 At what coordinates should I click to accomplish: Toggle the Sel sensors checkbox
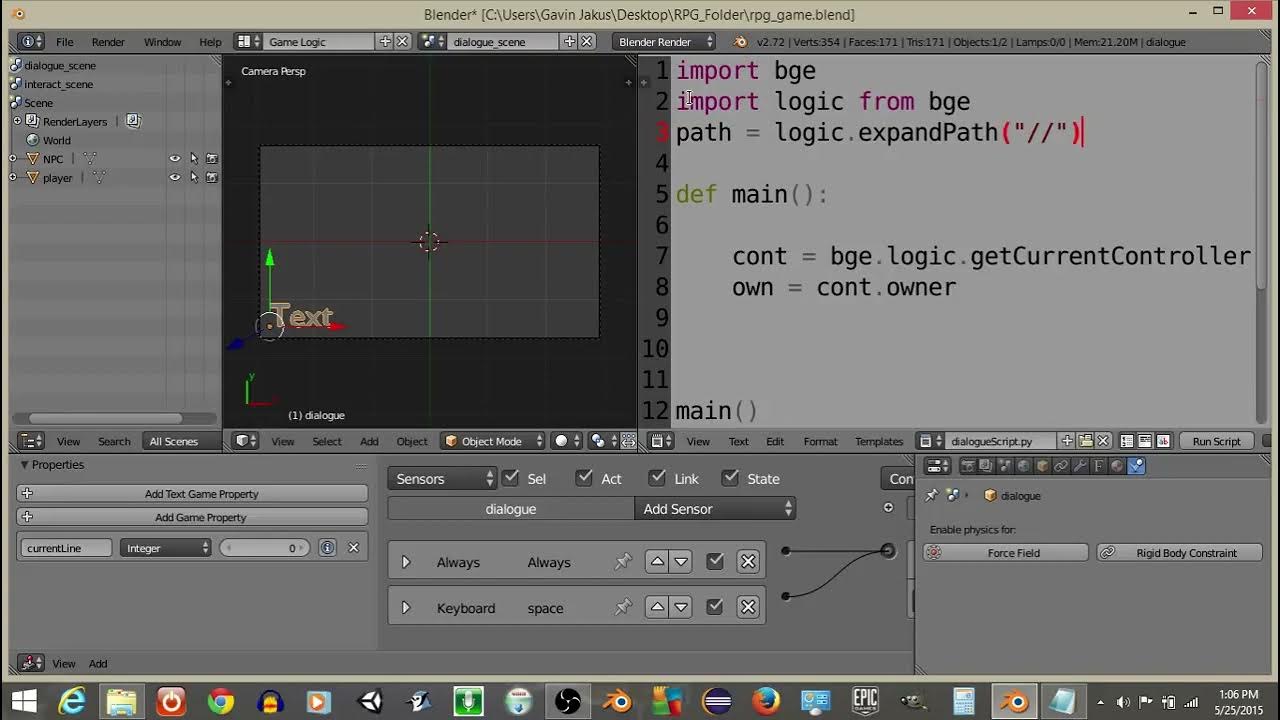[511, 478]
